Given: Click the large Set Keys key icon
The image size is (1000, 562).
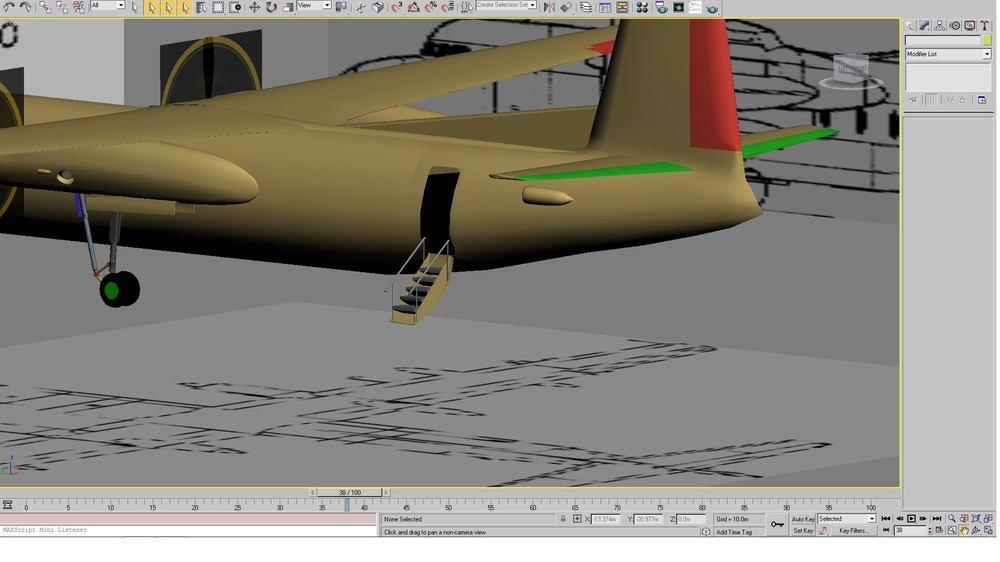Looking at the screenshot, I should coord(777,524).
